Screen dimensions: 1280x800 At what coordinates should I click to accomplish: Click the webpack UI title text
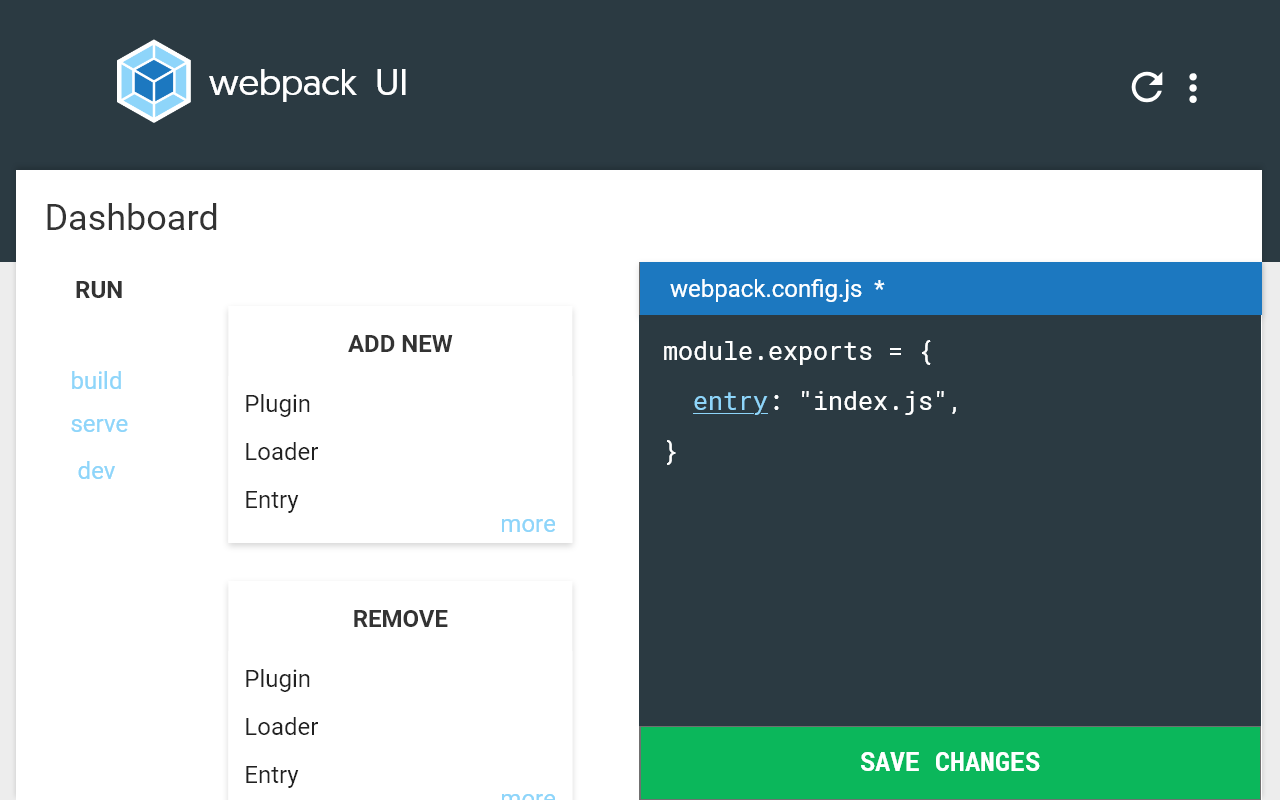(x=308, y=83)
